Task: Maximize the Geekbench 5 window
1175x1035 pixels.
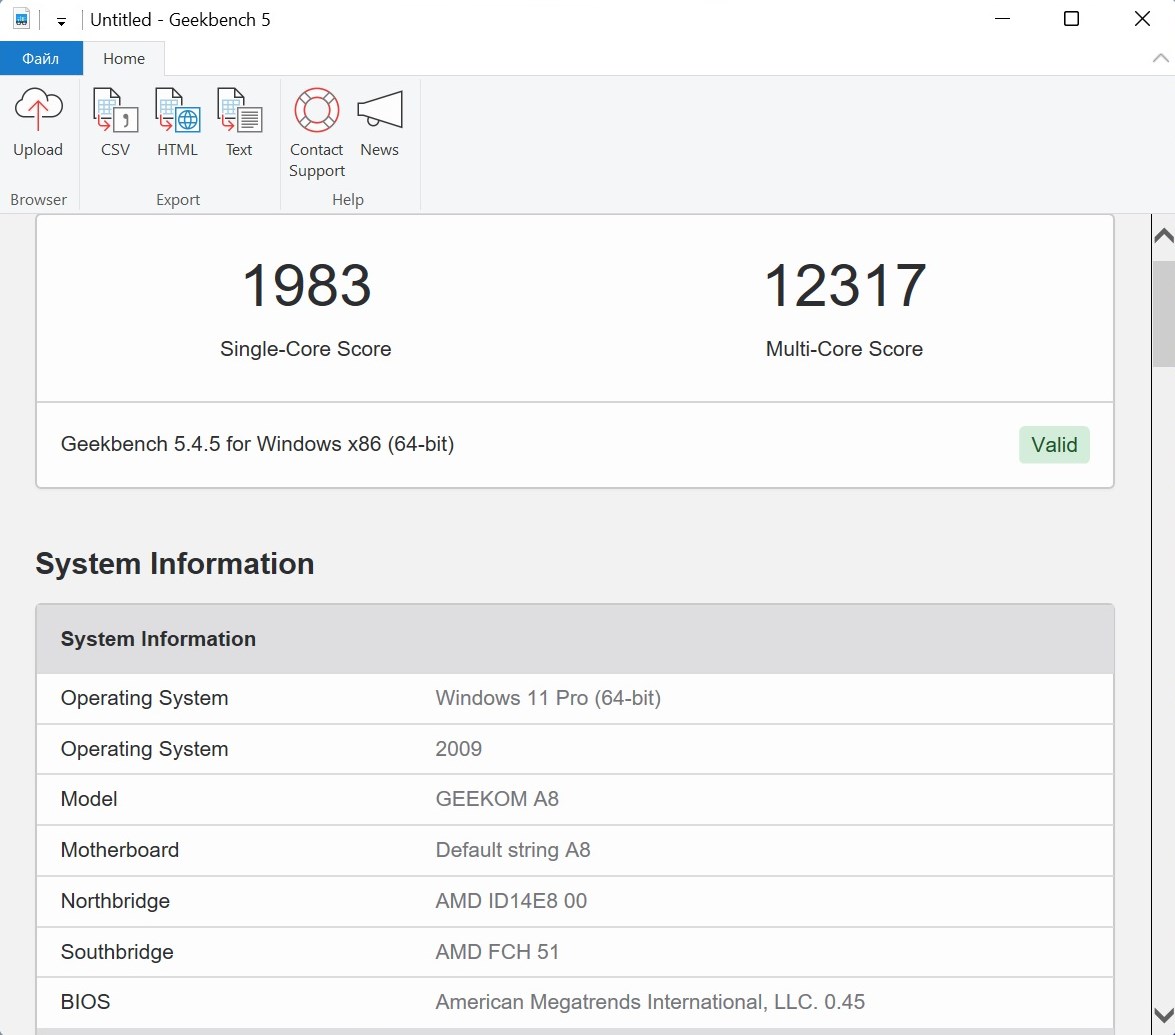Action: 1071,19
